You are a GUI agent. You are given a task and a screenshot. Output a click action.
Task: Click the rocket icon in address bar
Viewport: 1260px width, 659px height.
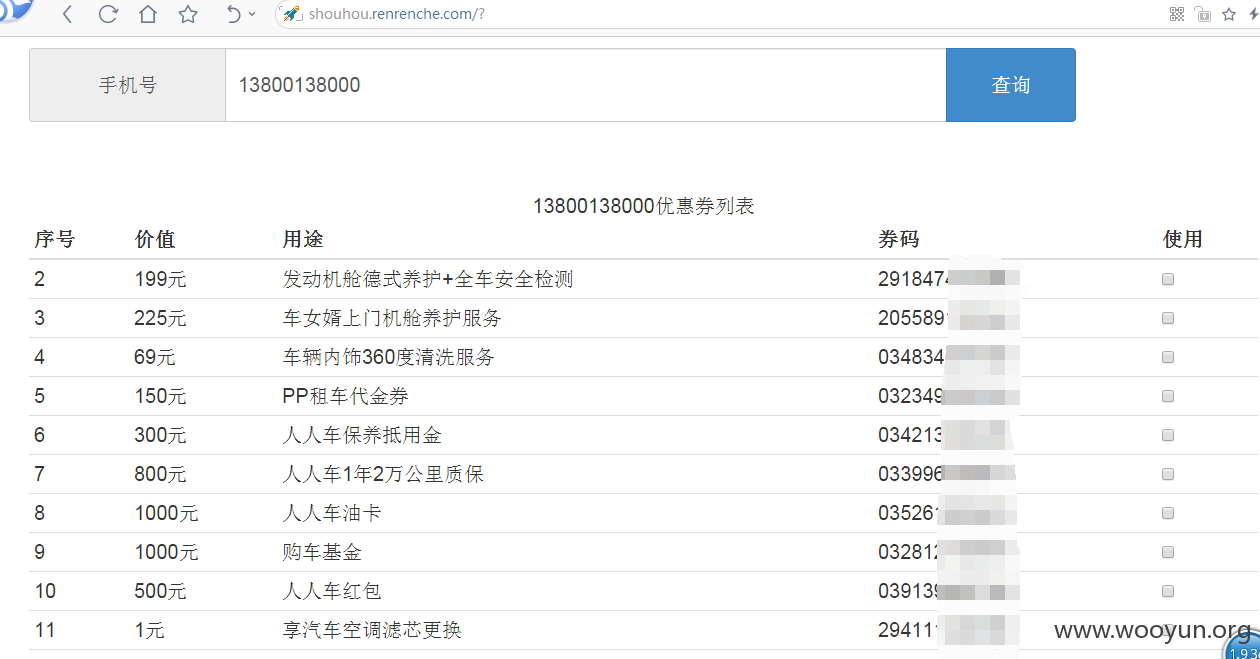pos(292,14)
